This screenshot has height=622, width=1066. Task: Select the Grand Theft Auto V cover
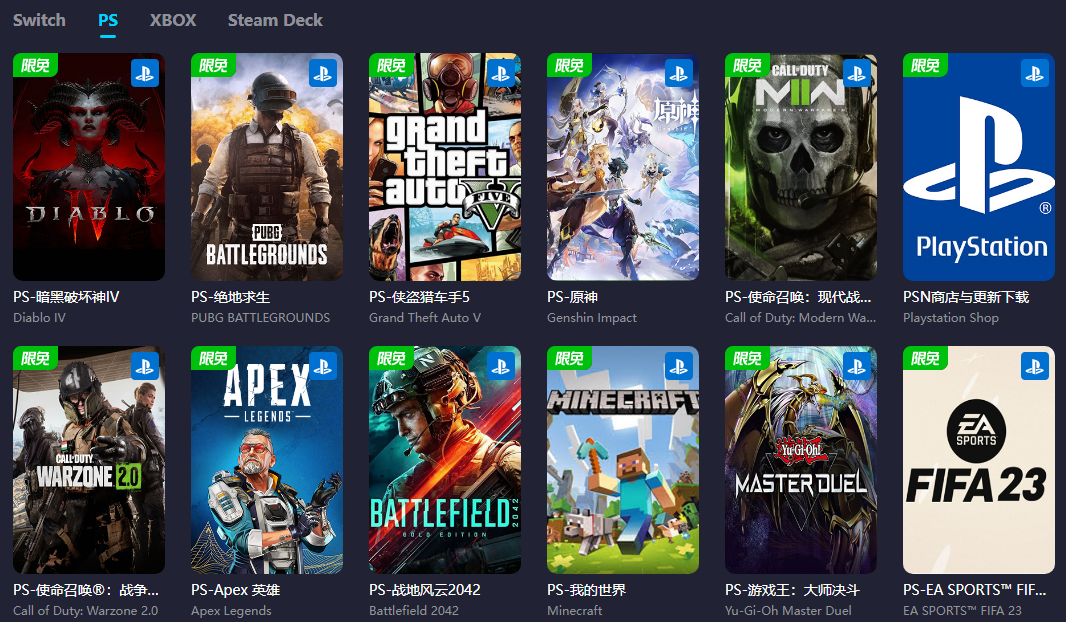[x=445, y=167]
